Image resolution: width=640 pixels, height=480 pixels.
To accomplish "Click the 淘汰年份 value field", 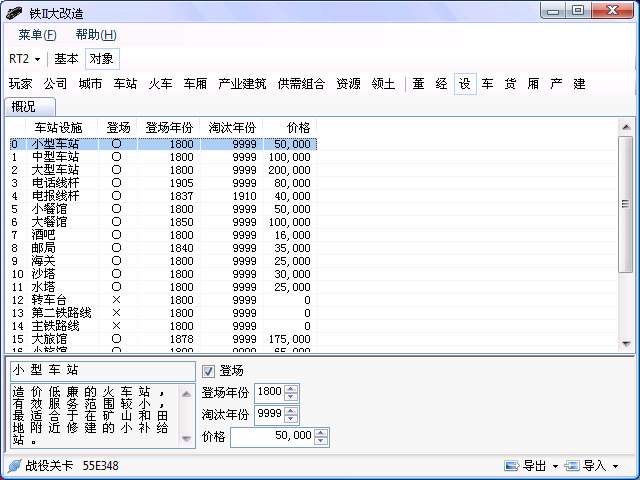I will pos(270,415).
